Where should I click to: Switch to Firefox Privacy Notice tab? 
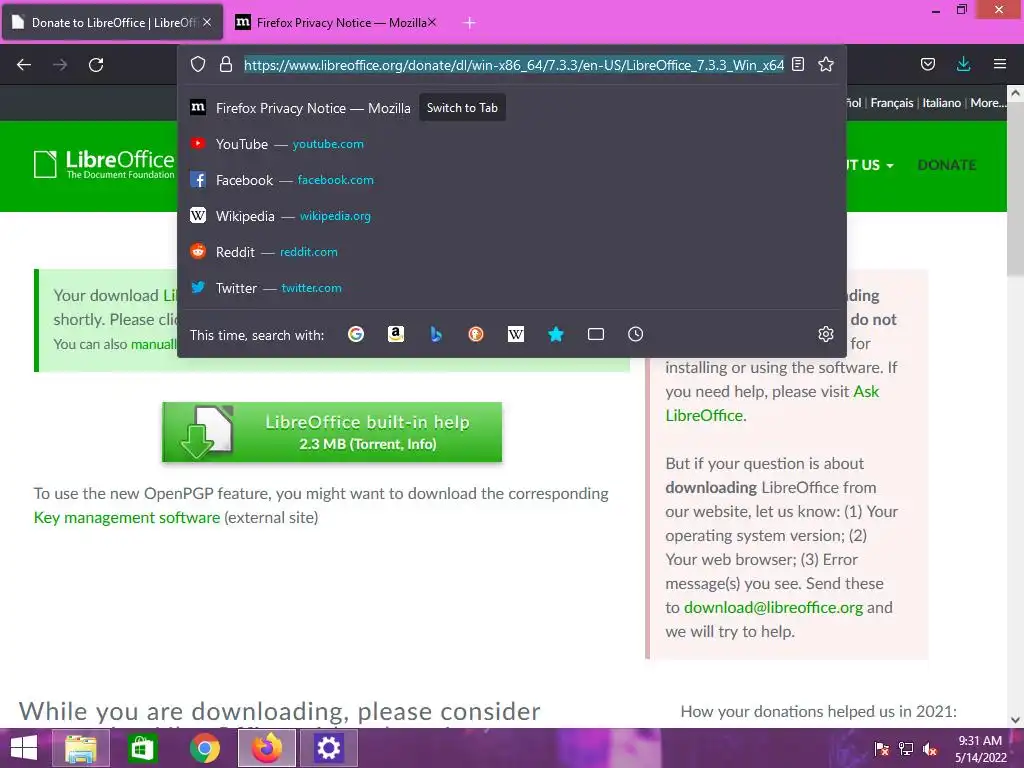coord(336,22)
